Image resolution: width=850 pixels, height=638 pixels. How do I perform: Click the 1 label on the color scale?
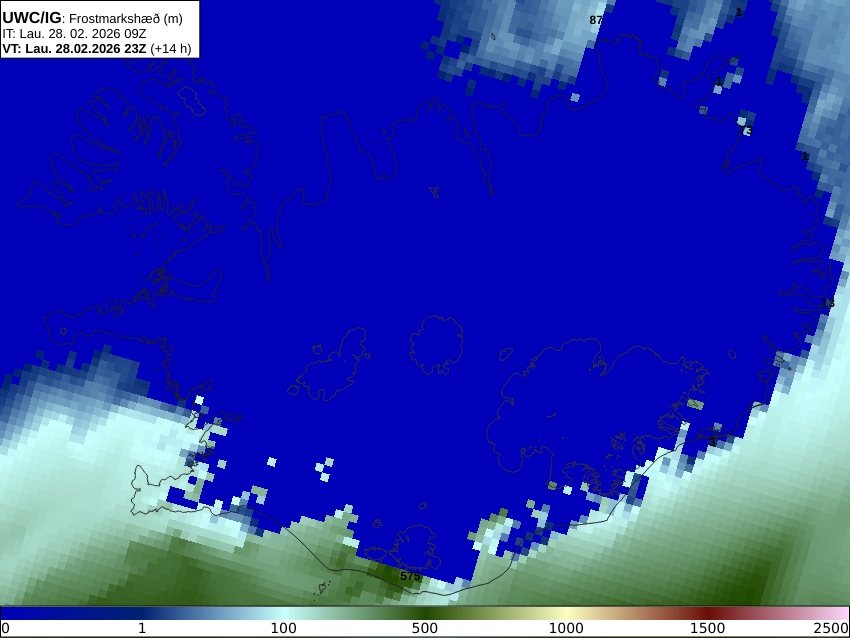142,629
